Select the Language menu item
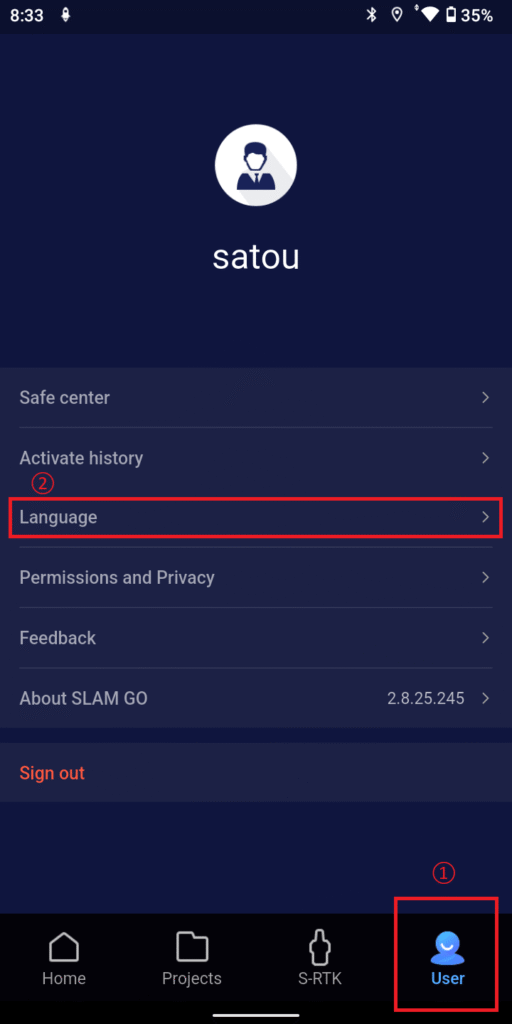This screenshot has width=512, height=1024. click(256, 518)
